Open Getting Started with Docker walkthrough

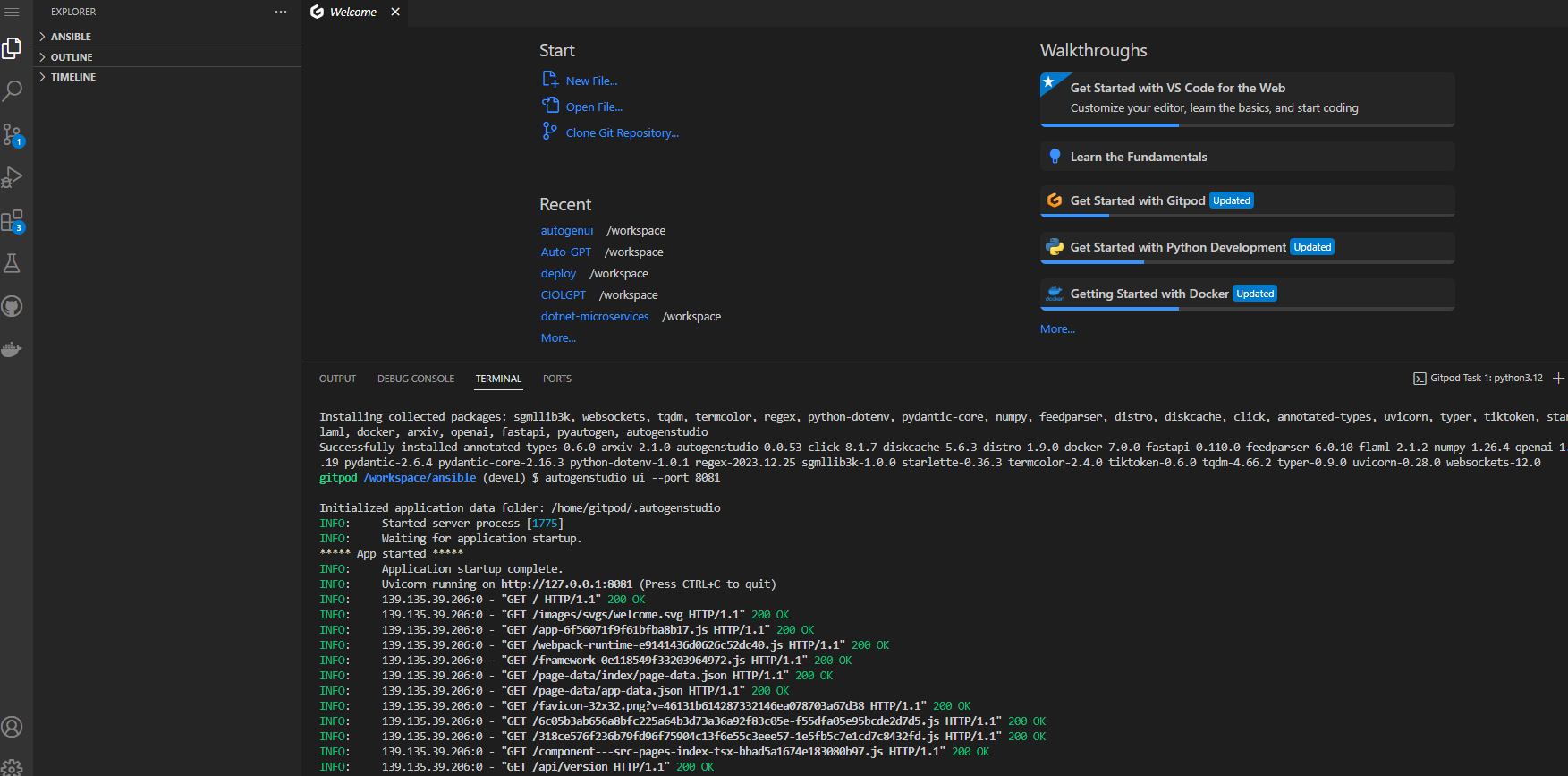click(x=1247, y=294)
